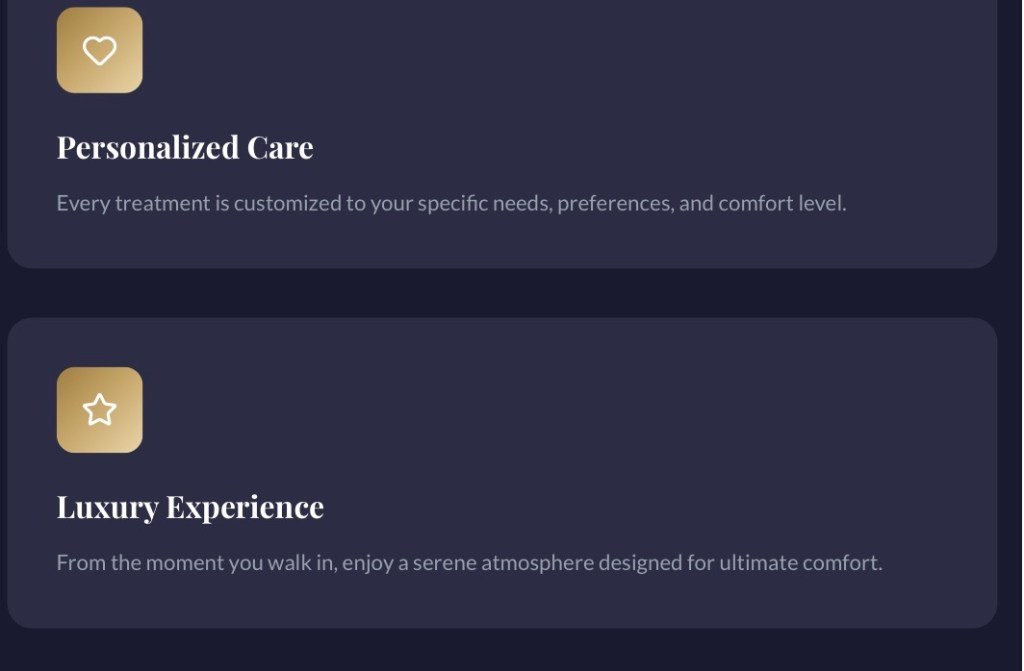Select the "Luxury Experience" heading
The width and height of the screenshot is (1024, 671).
click(190, 507)
